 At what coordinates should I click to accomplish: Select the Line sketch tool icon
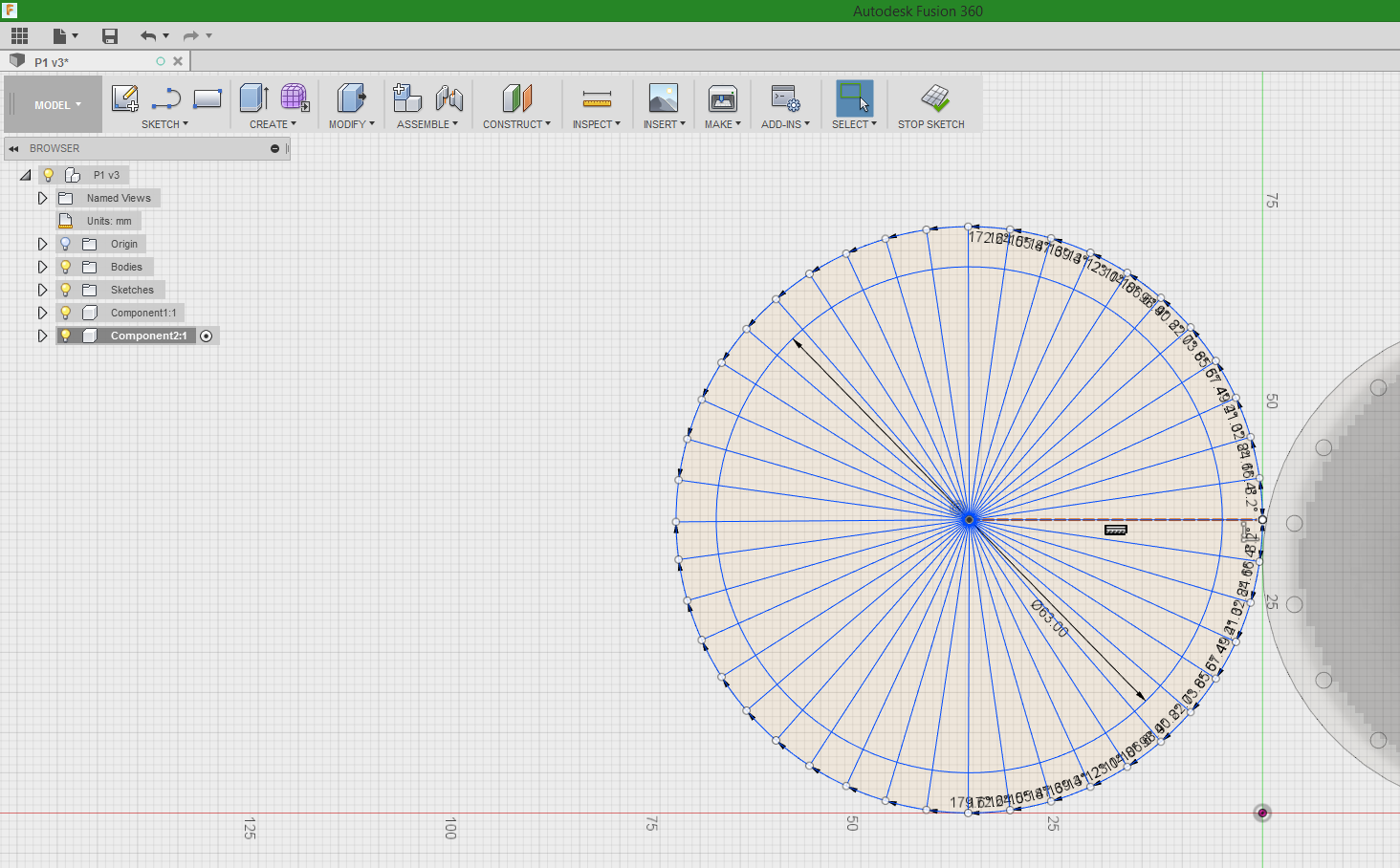pyautogui.click(x=166, y=98)
